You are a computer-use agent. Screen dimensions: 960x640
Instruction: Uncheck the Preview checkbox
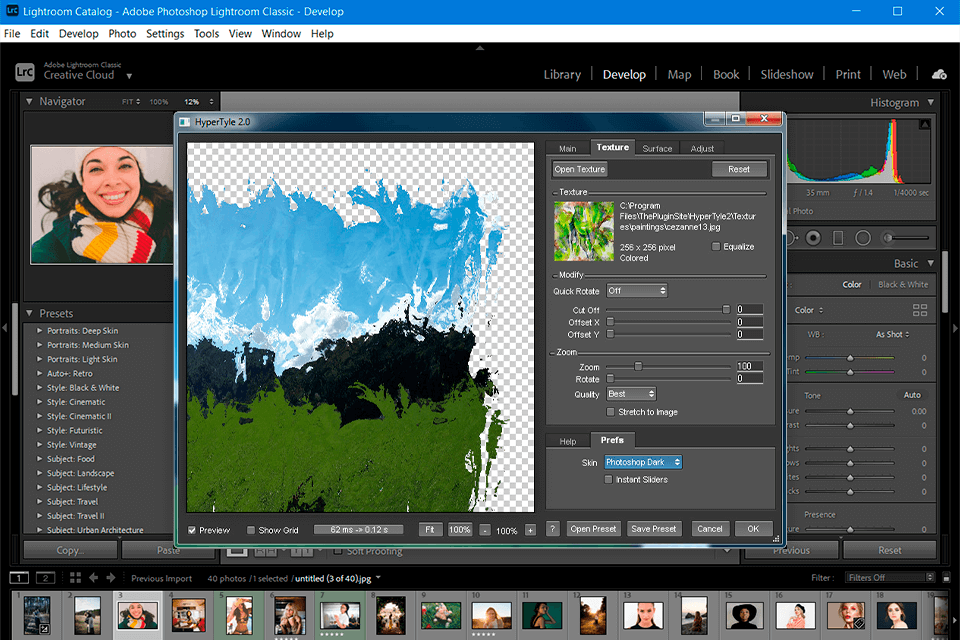pyautogui.click(x=192, y=530)
